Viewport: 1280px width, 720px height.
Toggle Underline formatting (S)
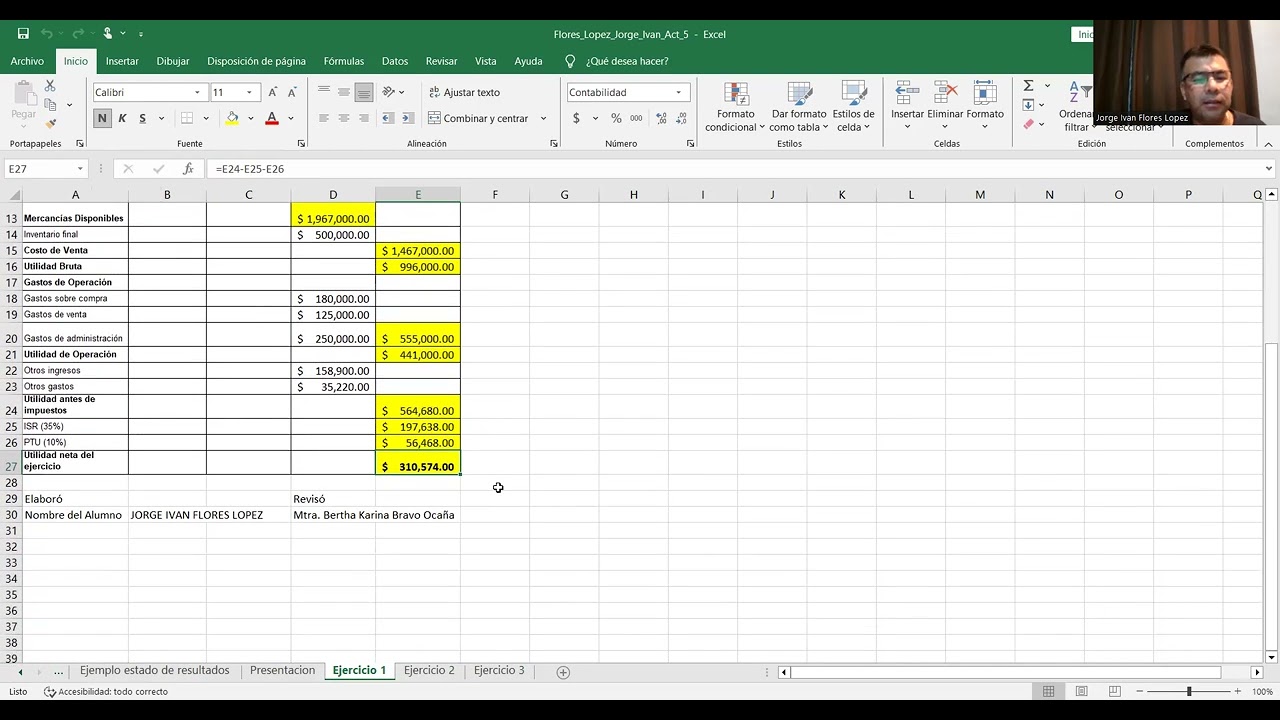tap(142, 118)
